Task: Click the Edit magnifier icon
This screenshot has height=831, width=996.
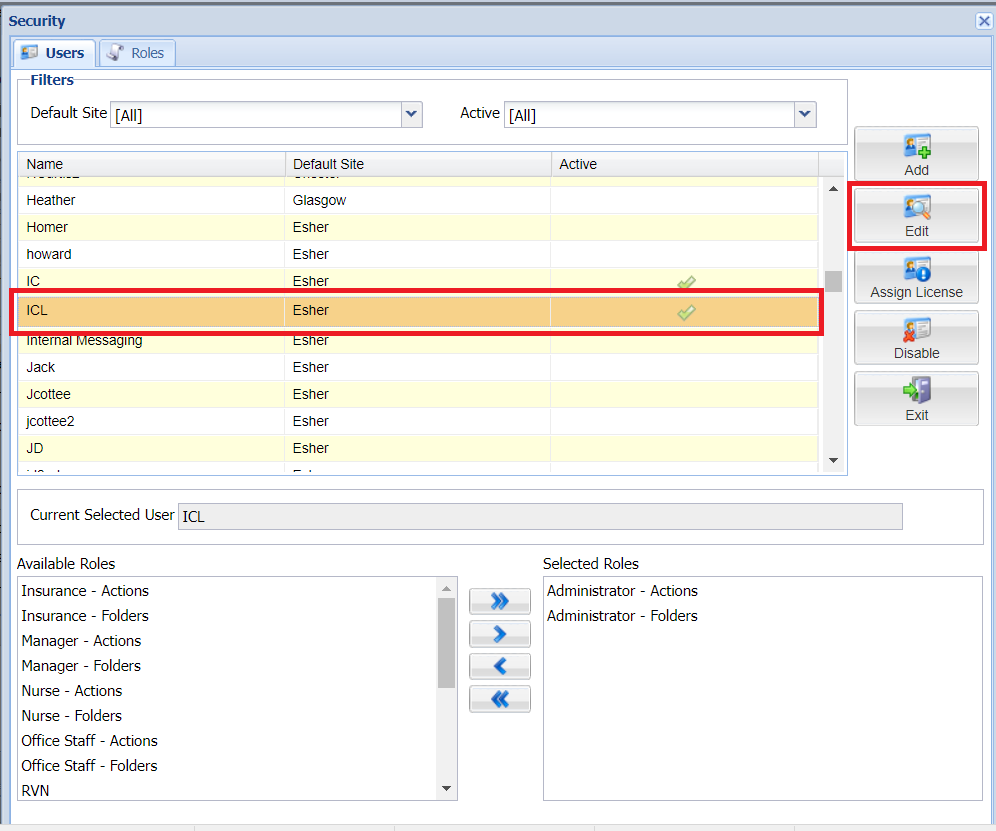Action: (x=917, y=207)
